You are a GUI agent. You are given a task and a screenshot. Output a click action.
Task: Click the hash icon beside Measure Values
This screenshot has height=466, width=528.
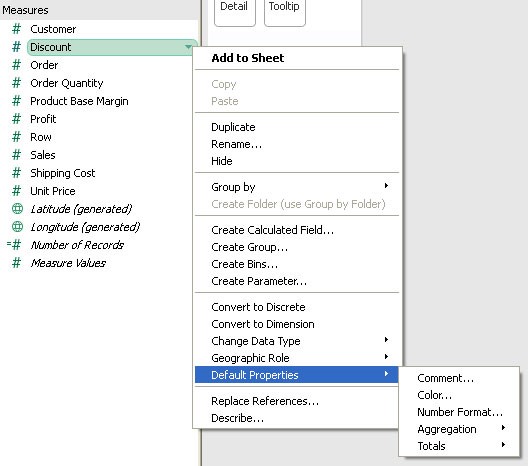pos(16,263)
